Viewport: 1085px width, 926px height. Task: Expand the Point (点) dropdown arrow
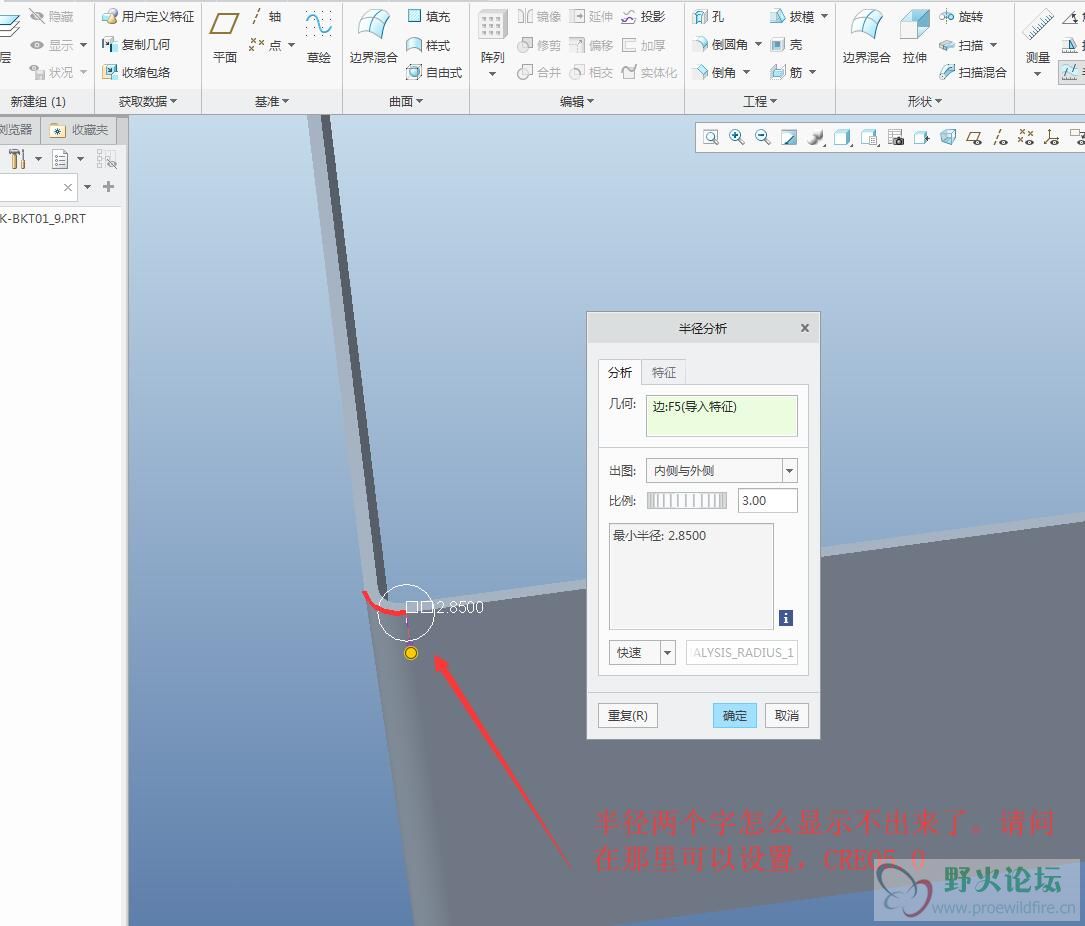coord(291,45)
